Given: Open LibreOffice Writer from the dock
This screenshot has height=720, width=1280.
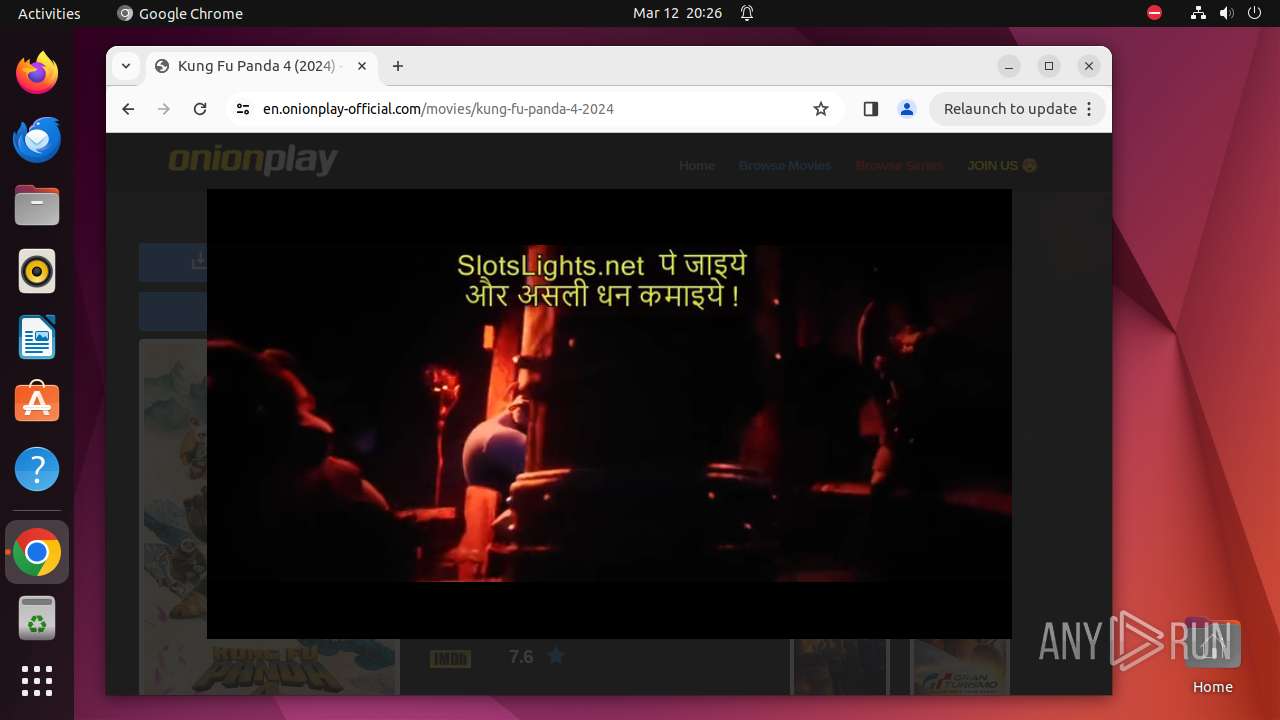Looking at the screenshot, I should click(37, 337).
